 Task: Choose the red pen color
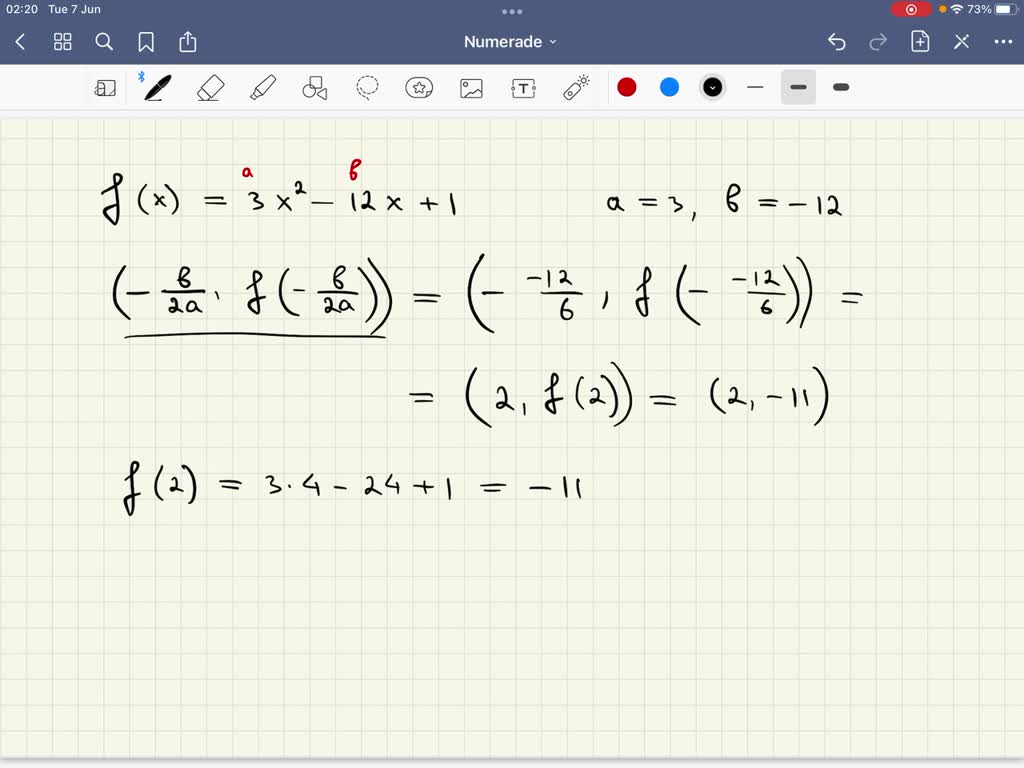pyautogui.click(x=627, y=88)
